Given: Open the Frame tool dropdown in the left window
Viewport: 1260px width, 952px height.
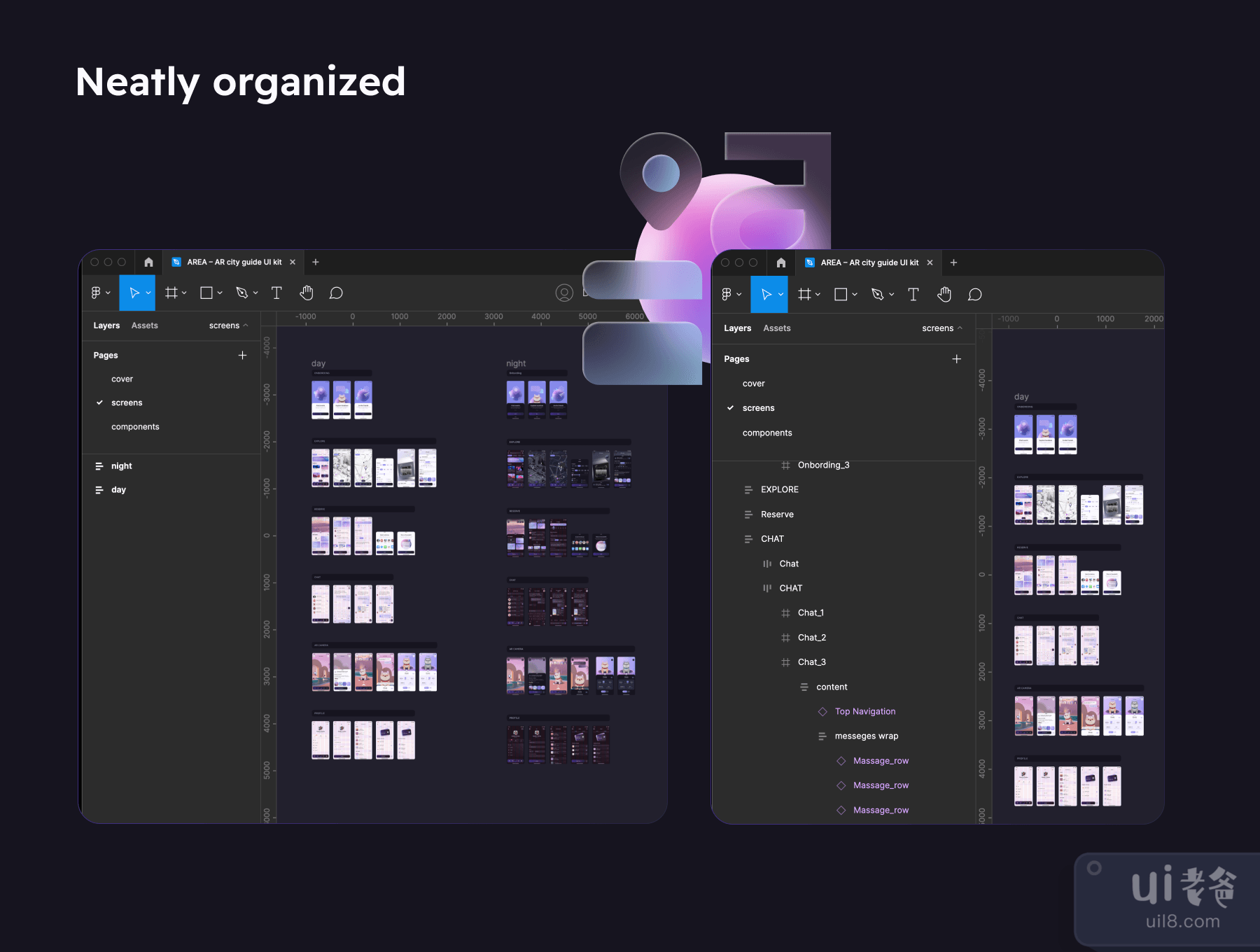Looking at the screenshot, I should [184, 293].
